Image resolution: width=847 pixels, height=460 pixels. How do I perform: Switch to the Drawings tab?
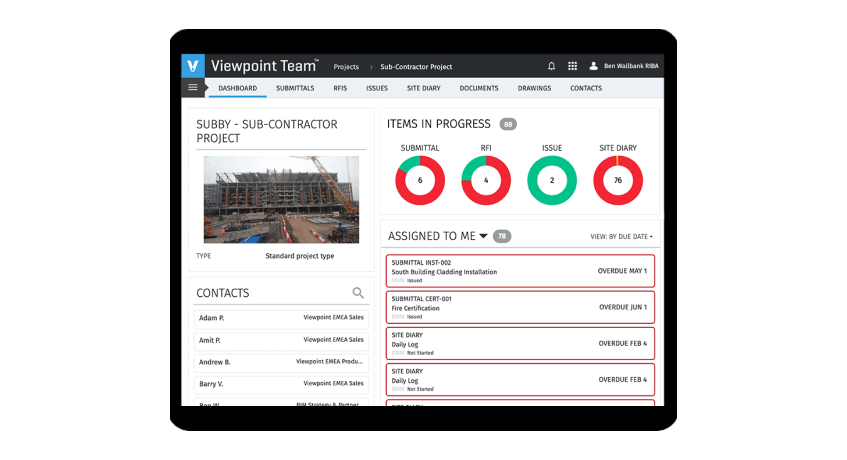tap(534, 88)
